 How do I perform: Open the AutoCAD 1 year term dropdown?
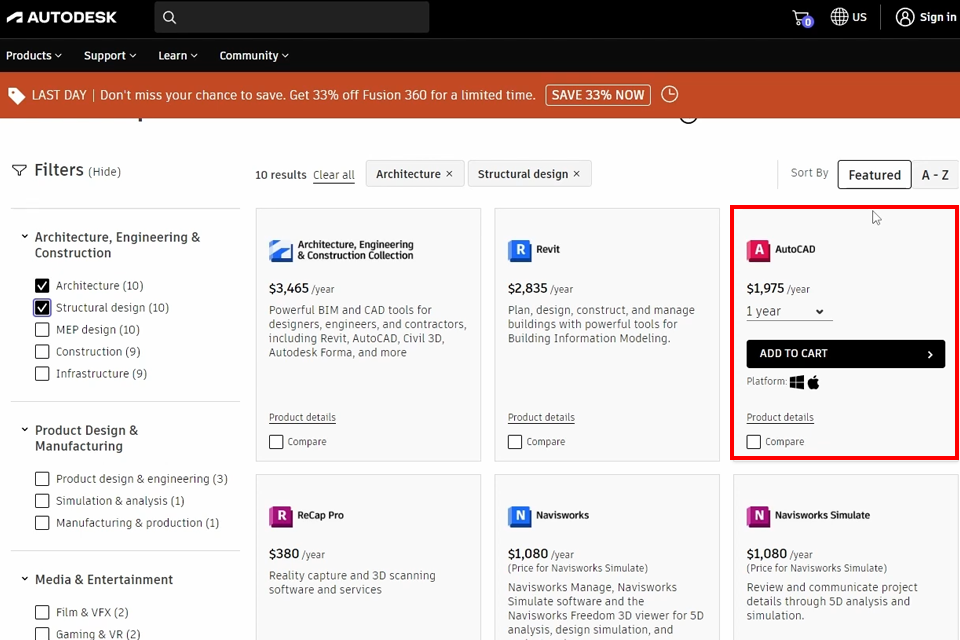pos(788,312)
